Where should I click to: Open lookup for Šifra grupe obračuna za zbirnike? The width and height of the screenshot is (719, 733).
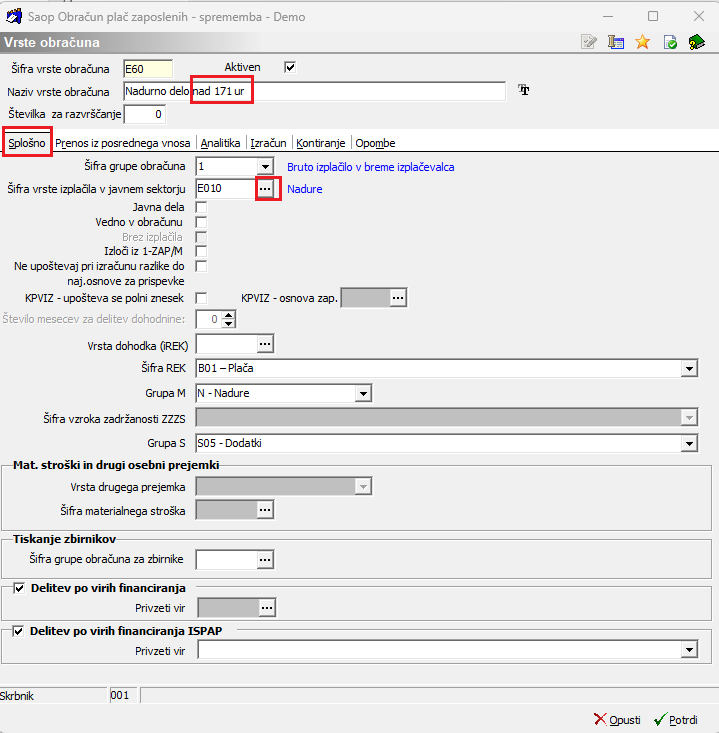click(x=265, y=560)
